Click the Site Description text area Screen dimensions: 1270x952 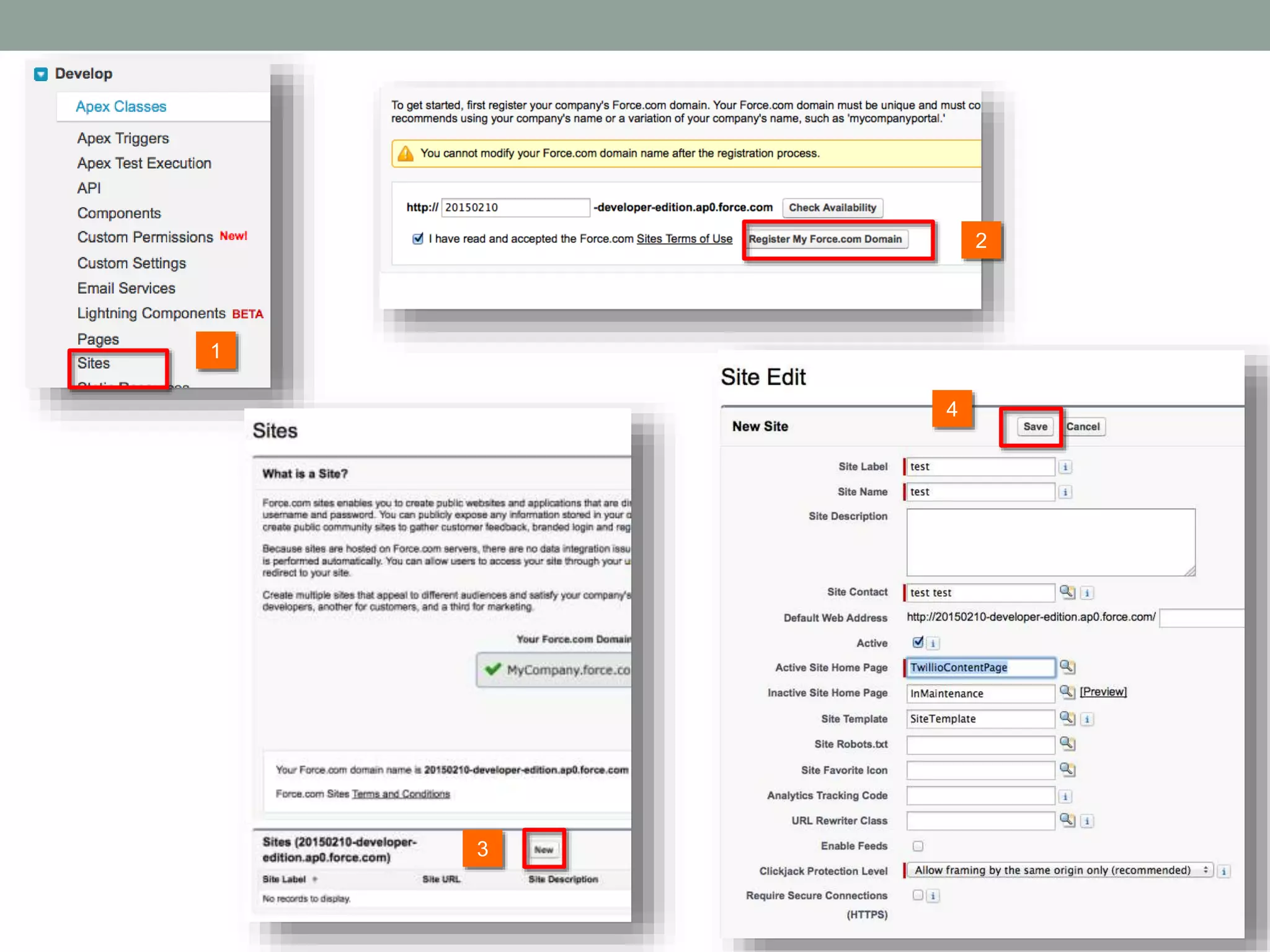(x=1050, y=542)
